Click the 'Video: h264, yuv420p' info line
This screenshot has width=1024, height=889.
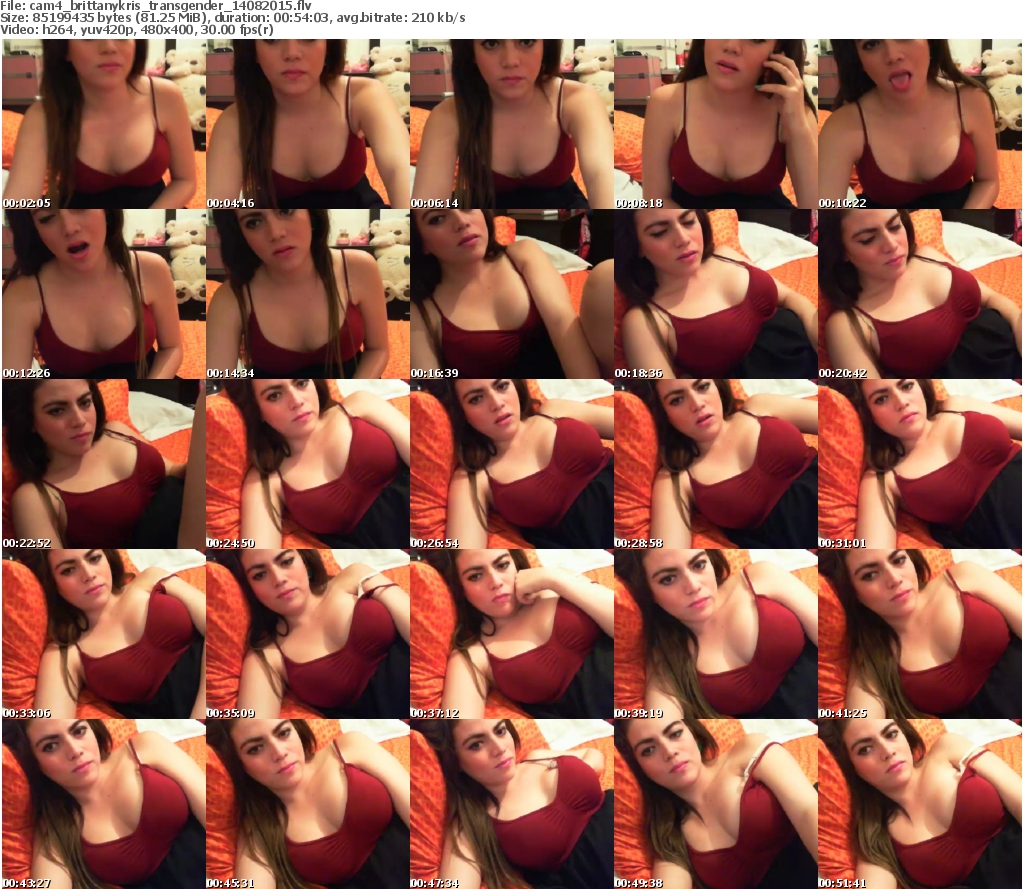(x=136, y=30)
